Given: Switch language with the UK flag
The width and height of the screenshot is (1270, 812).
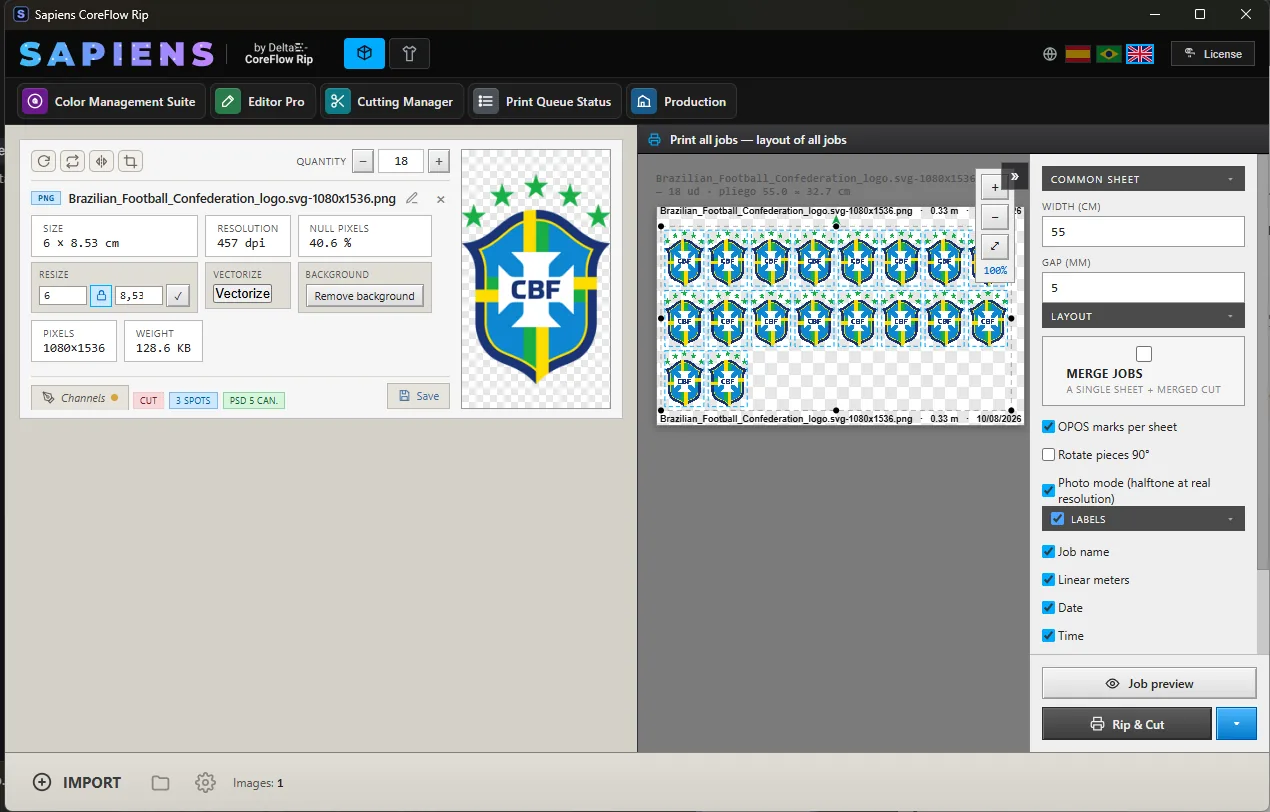Looking at the screenshot, I should click(x=1140, y=54).
